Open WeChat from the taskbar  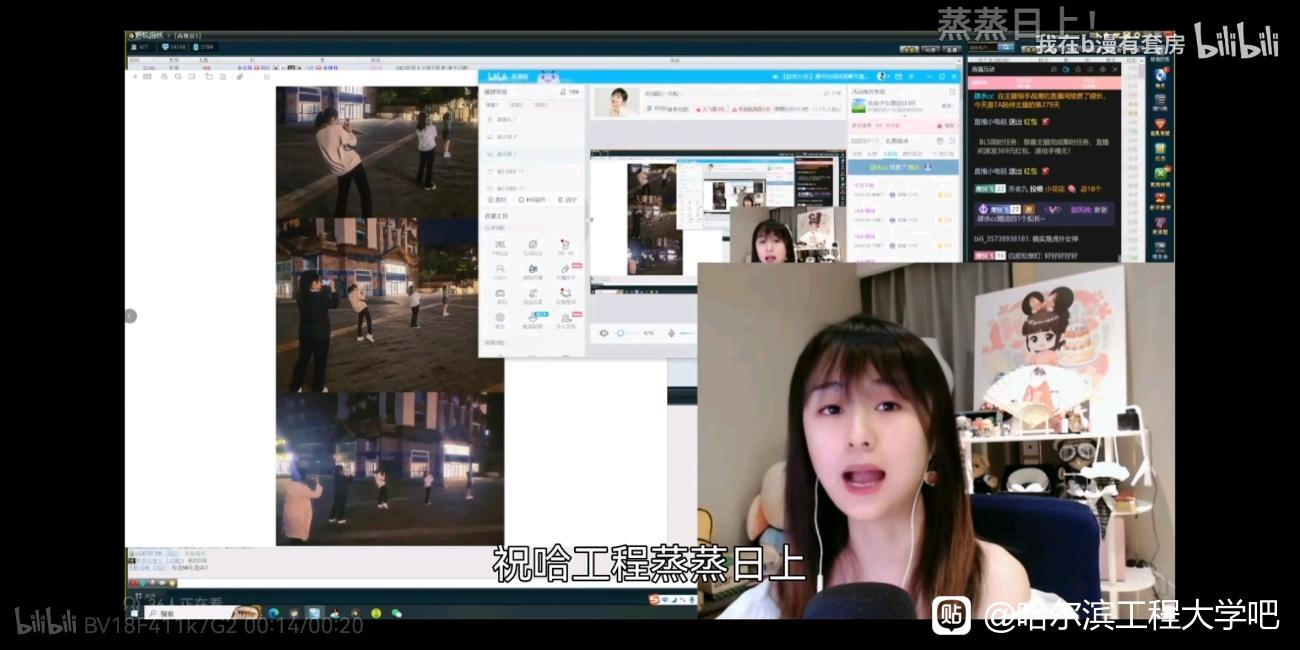396,612
